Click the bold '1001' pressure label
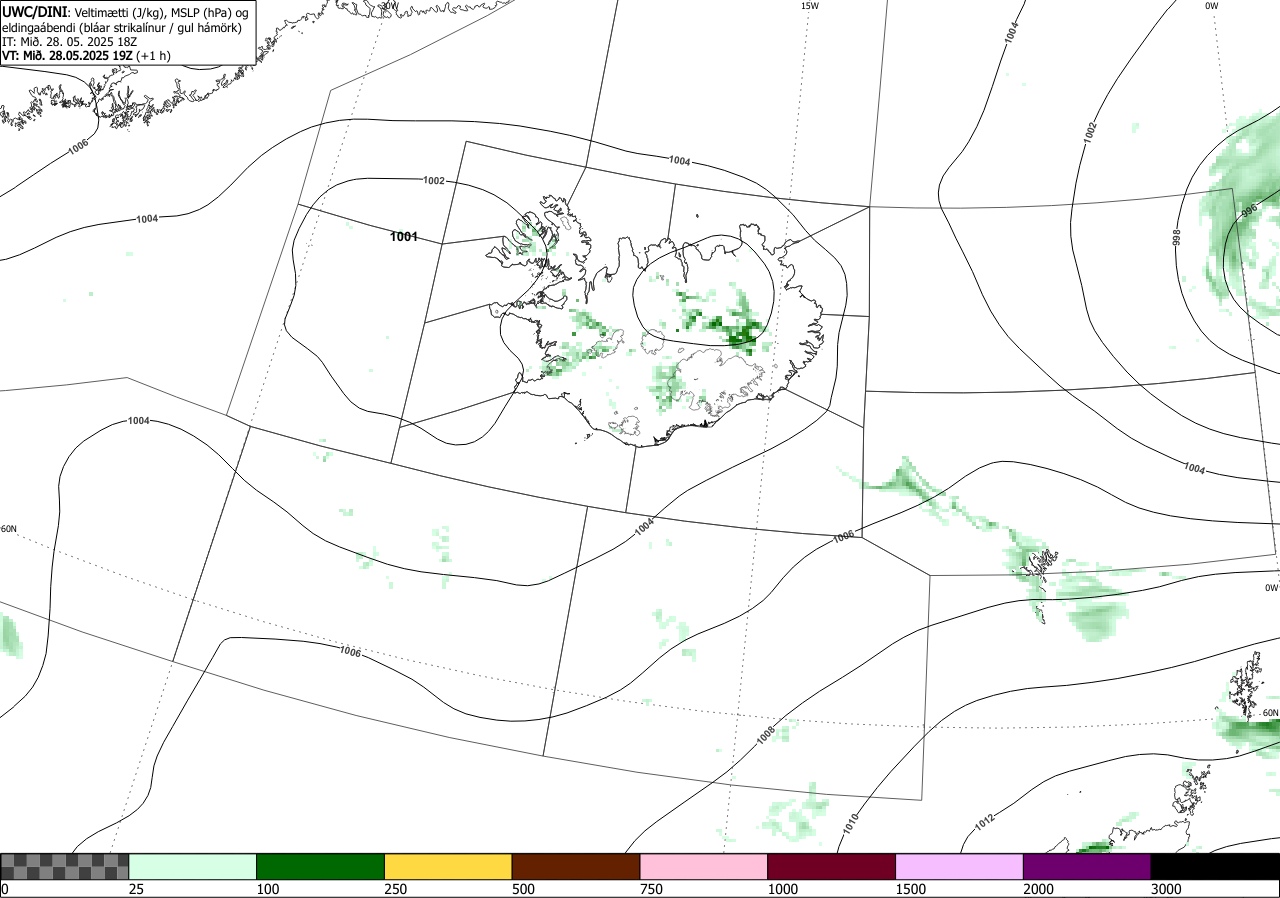1280x898 pixels. [403, 237]
